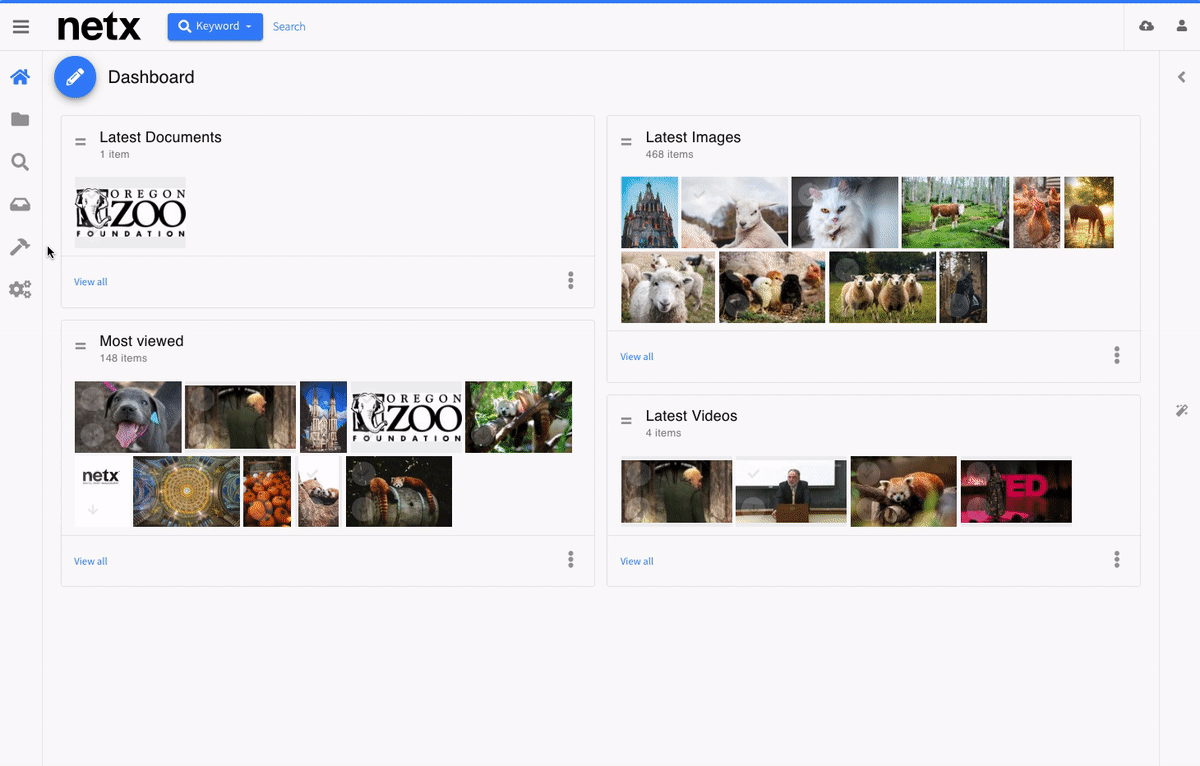Open Latest Images three-dot options menu
1200x766 pixels.
tap(1117, 355)
